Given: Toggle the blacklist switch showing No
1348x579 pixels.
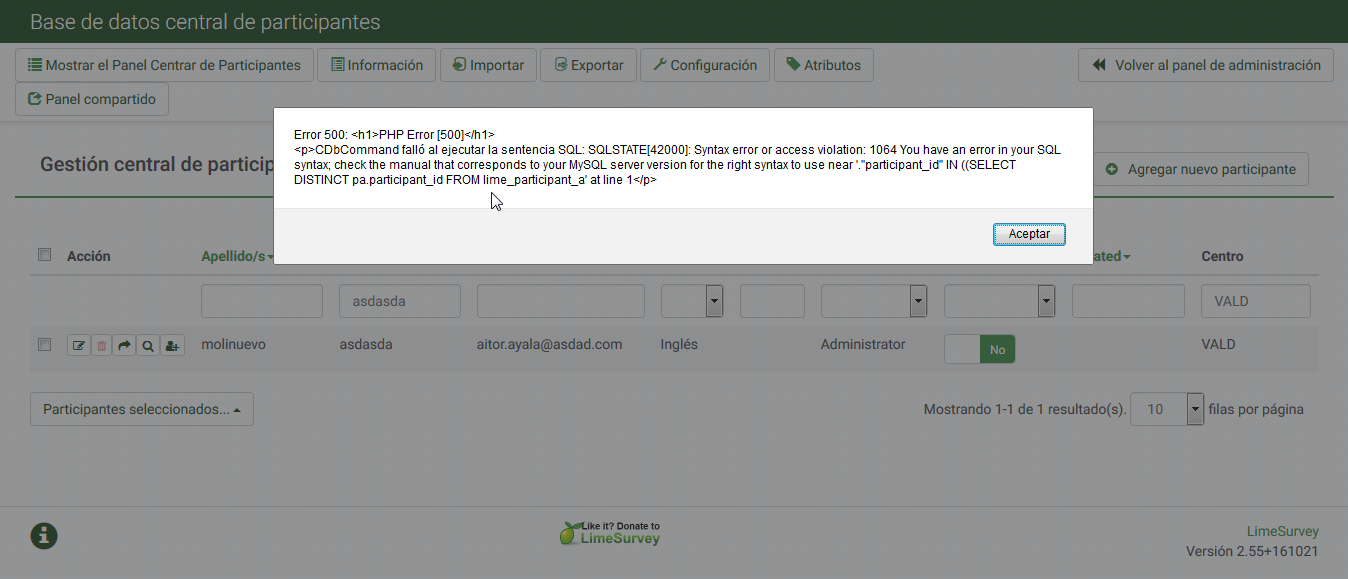Looking at the screenshot, I should coord(979,349).
